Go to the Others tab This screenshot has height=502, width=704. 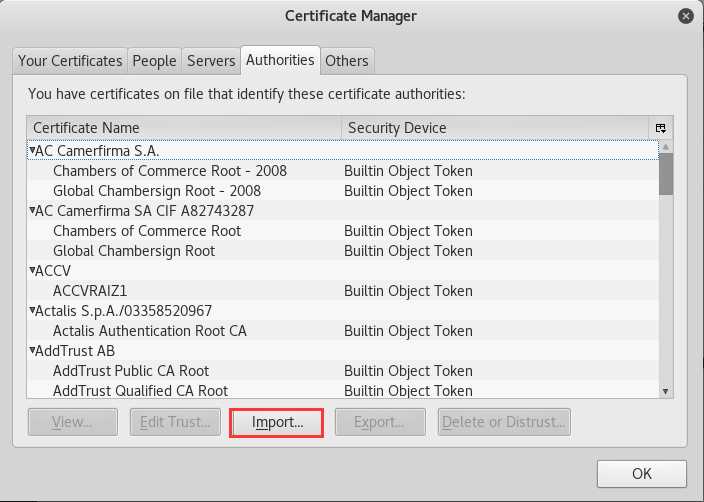[347, 61]
